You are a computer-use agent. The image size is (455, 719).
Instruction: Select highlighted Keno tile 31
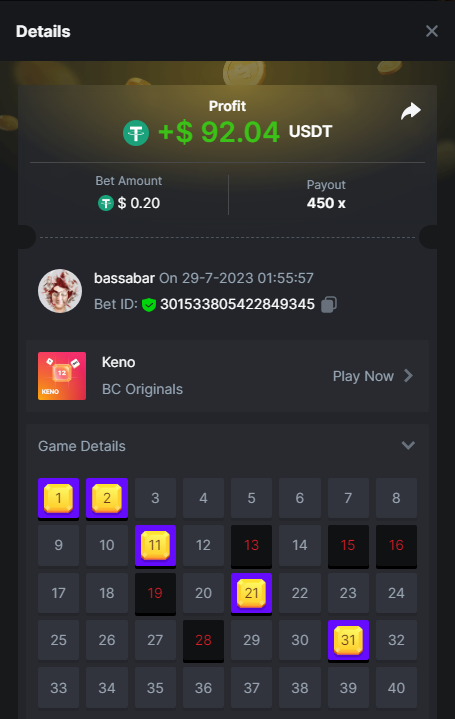click(x=348, y=641)
